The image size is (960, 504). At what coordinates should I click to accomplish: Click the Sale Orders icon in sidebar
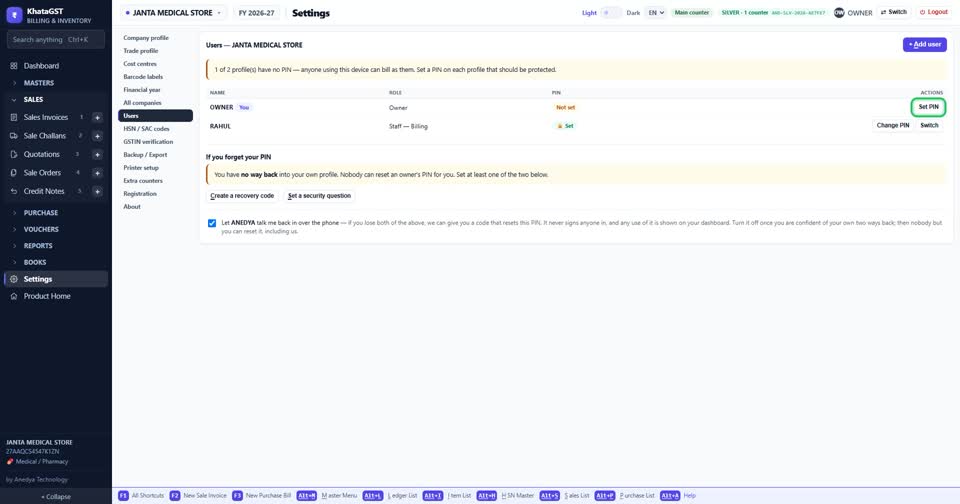tap(14, 173)
